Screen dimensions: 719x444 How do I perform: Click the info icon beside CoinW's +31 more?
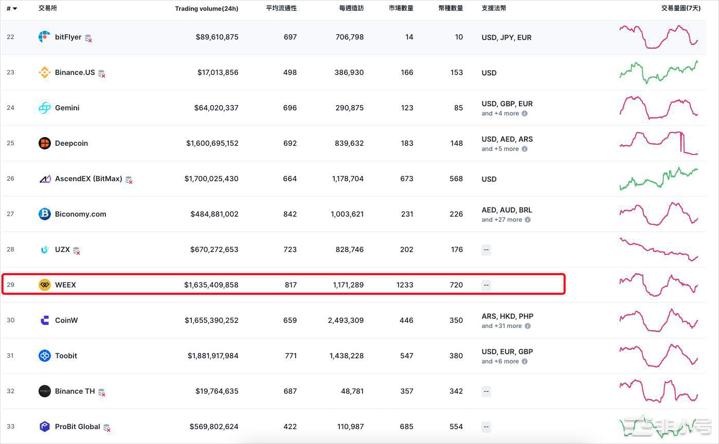pos(528,326)
